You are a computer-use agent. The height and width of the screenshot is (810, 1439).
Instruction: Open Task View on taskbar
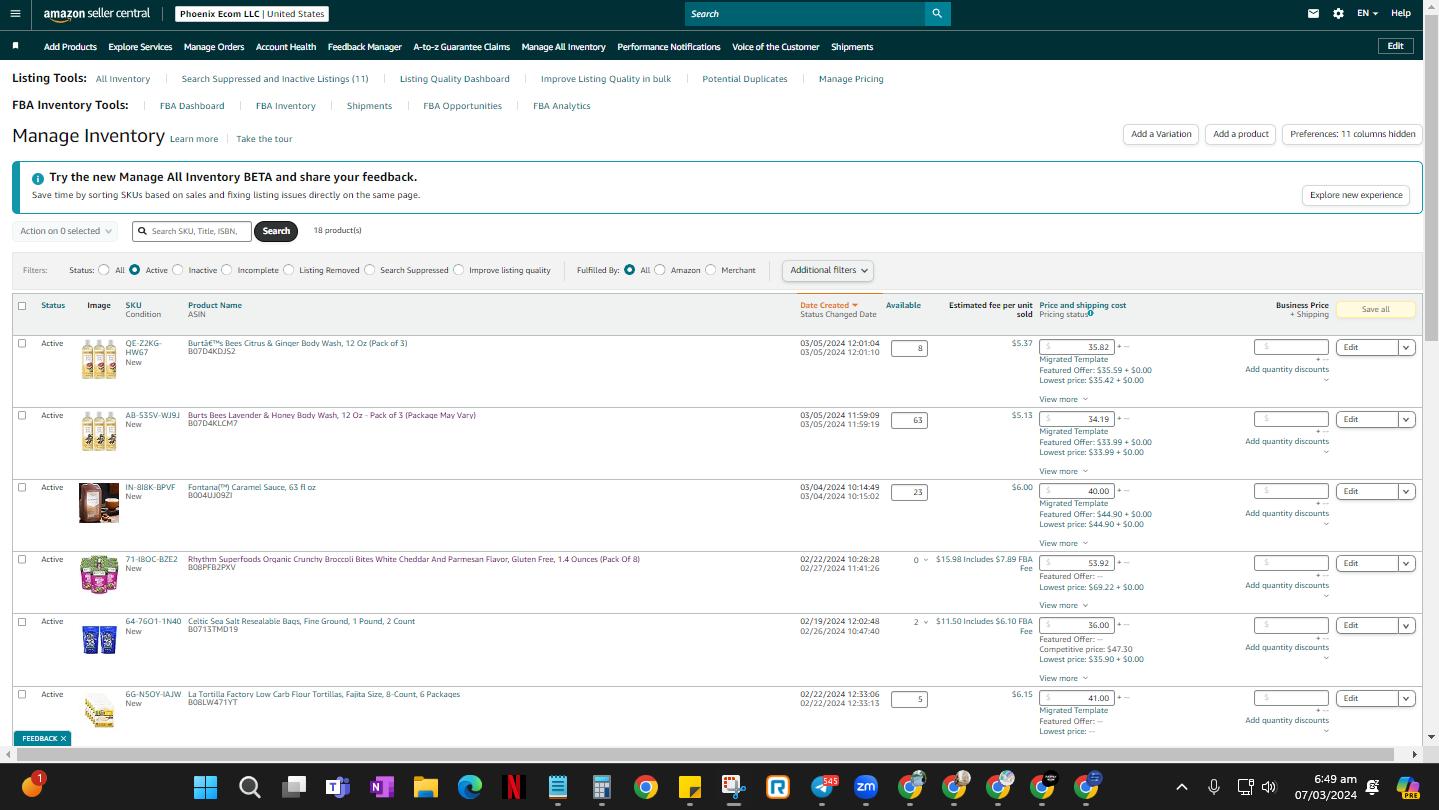294,787
